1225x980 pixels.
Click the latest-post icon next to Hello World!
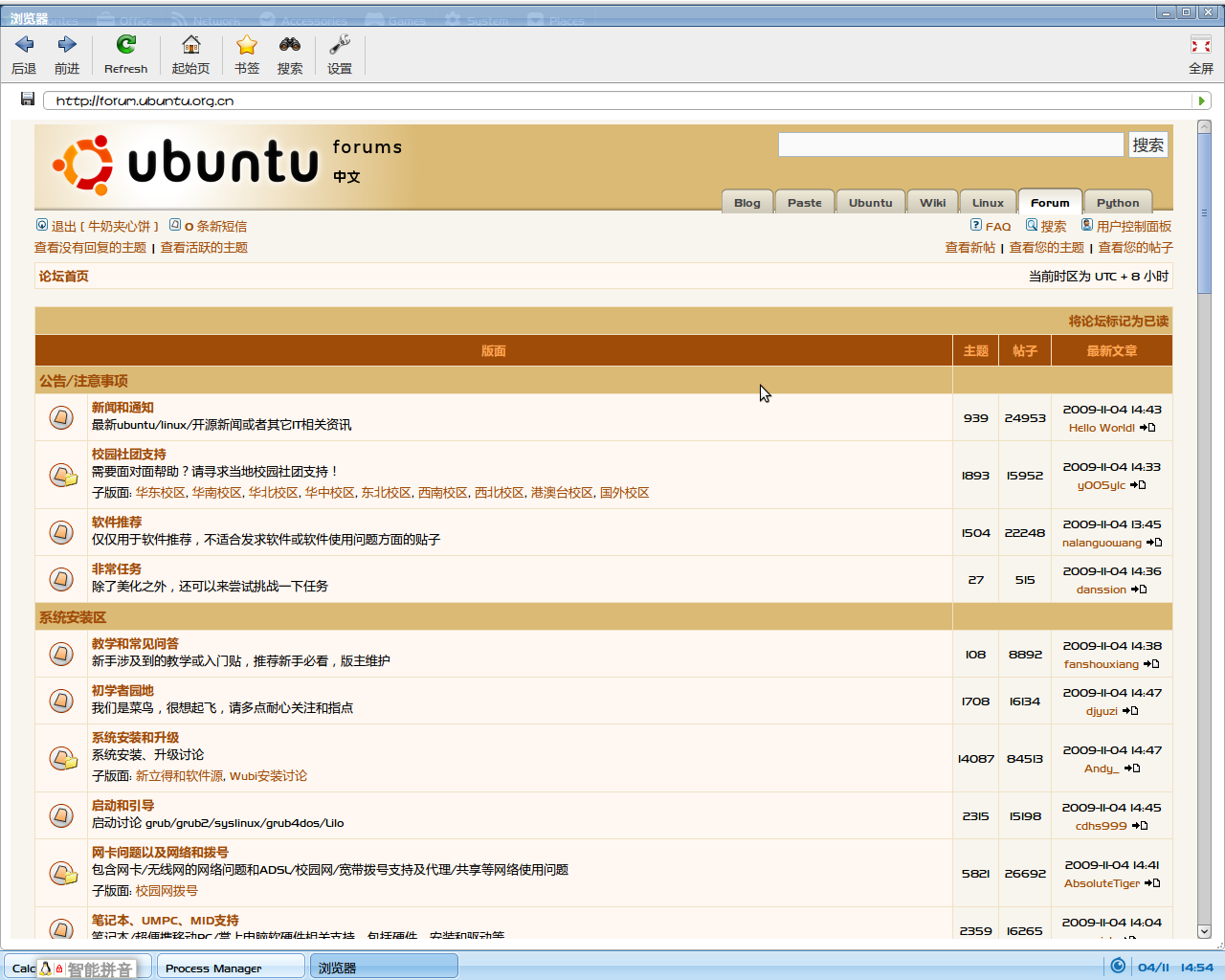tap(1147, 428)
